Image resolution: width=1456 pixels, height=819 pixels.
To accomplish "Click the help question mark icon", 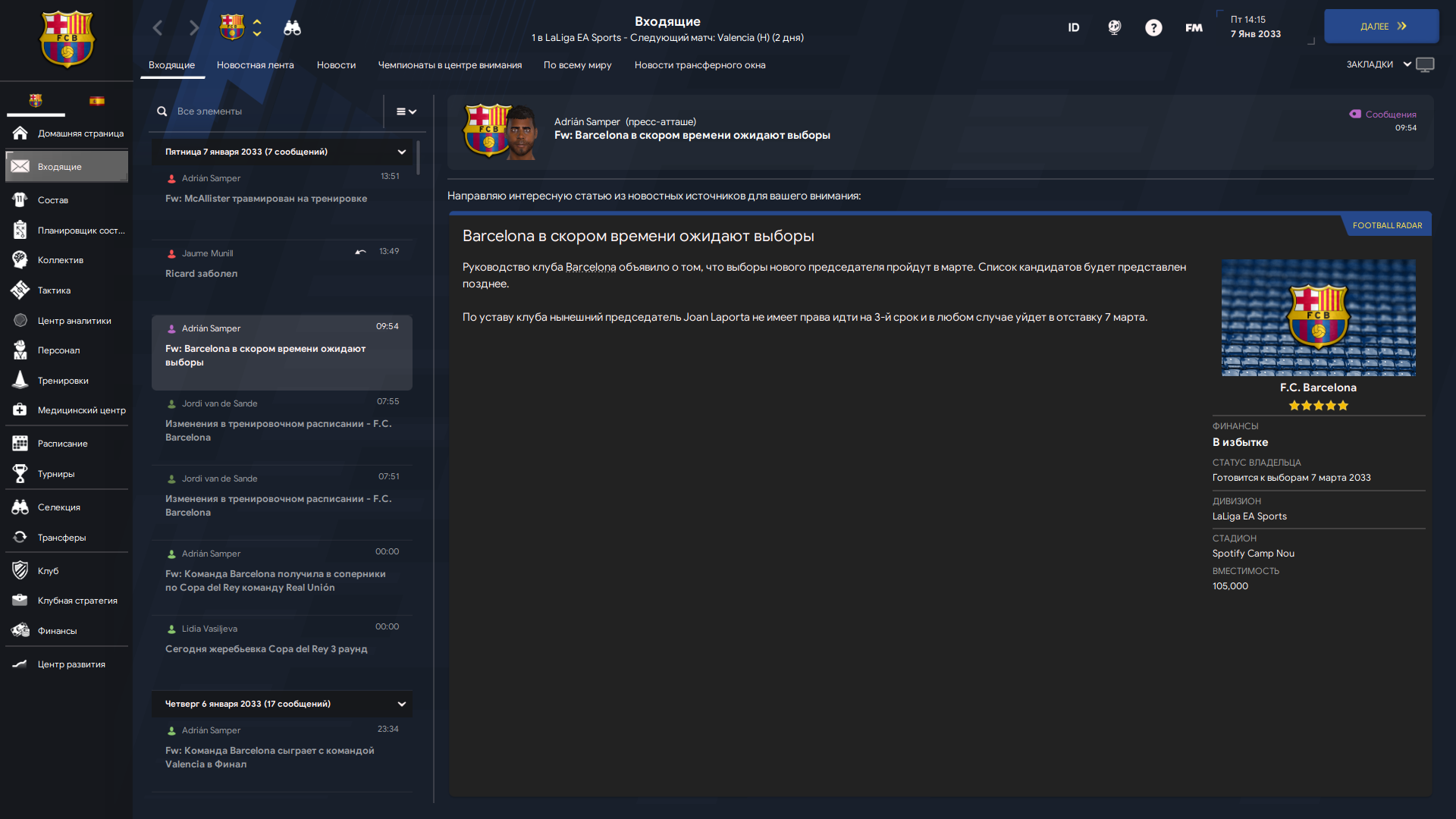I will point(1153,28).
